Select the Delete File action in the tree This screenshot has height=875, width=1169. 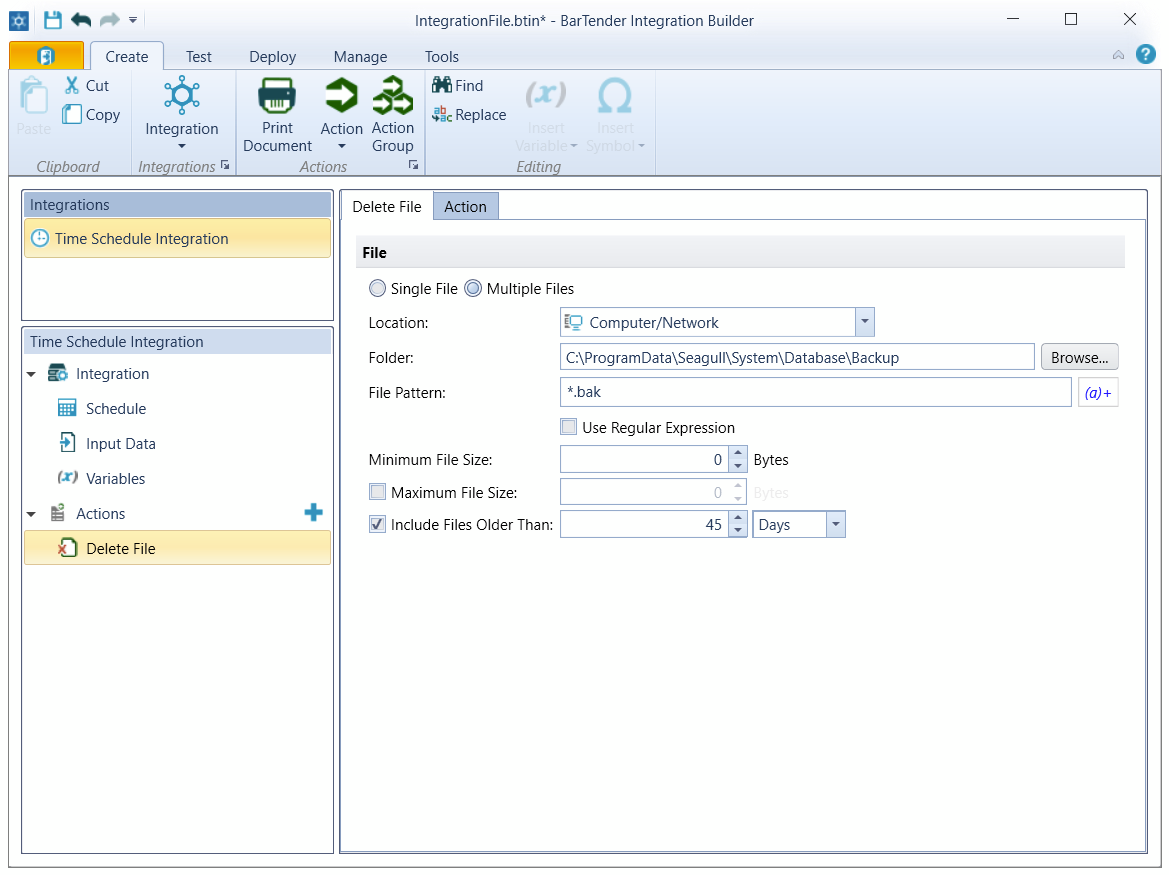(x=177, y=549)
